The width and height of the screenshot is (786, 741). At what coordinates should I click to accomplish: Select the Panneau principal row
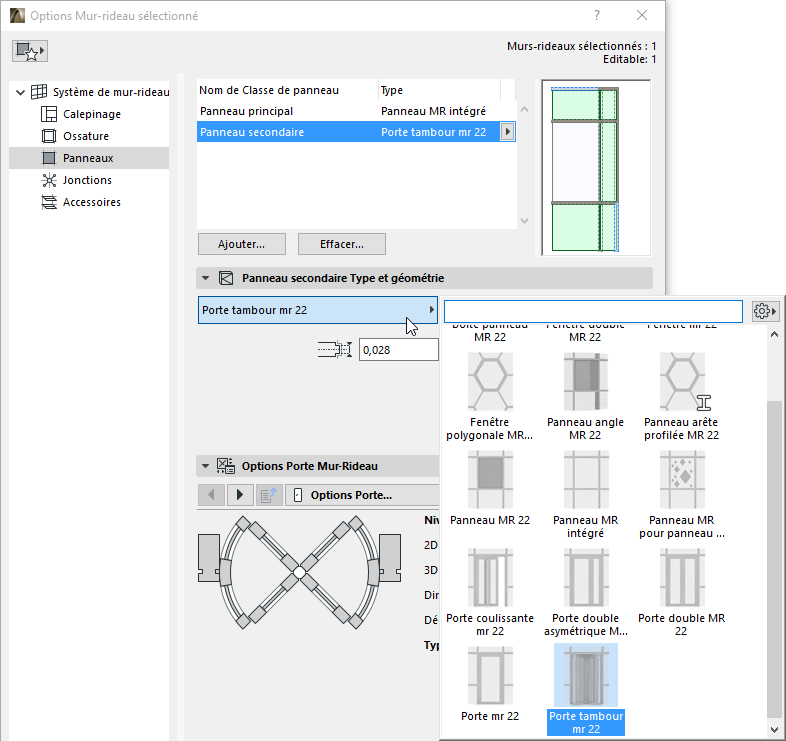coord(356,111)
